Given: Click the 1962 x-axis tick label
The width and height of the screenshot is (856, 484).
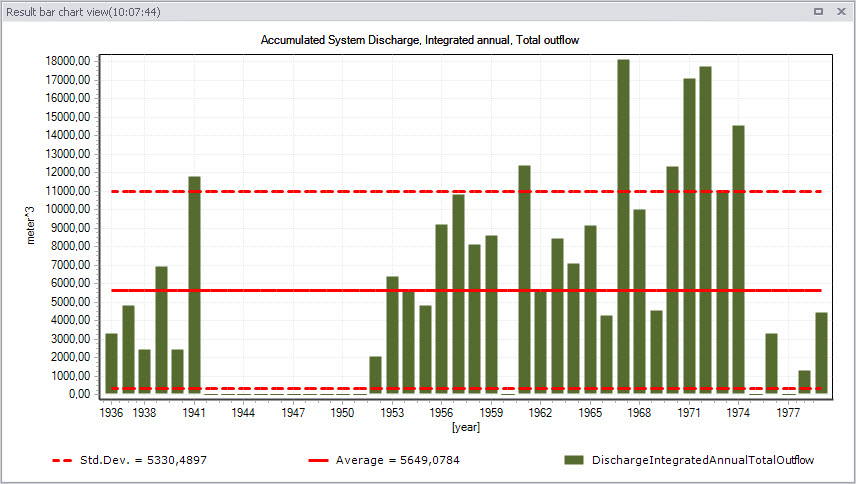Looking at the screenshot, I should tap(540, 413).
